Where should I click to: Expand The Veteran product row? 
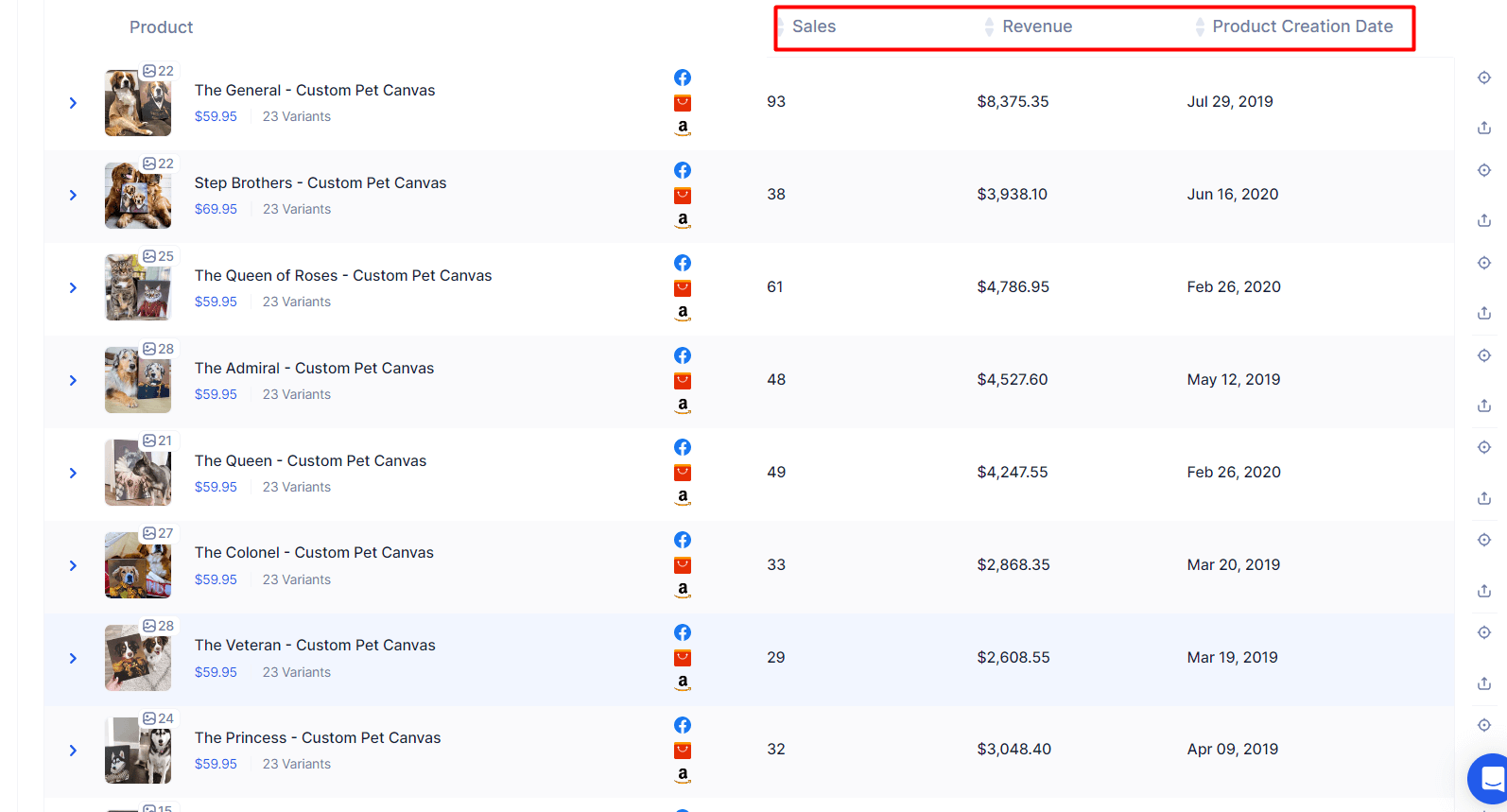[x=73, y=658]
